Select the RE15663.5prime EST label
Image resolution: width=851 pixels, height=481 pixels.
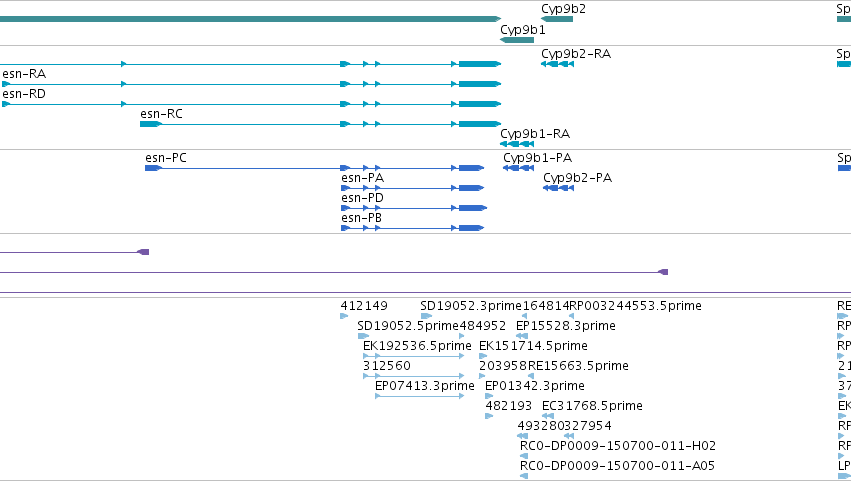coord(579,366)
